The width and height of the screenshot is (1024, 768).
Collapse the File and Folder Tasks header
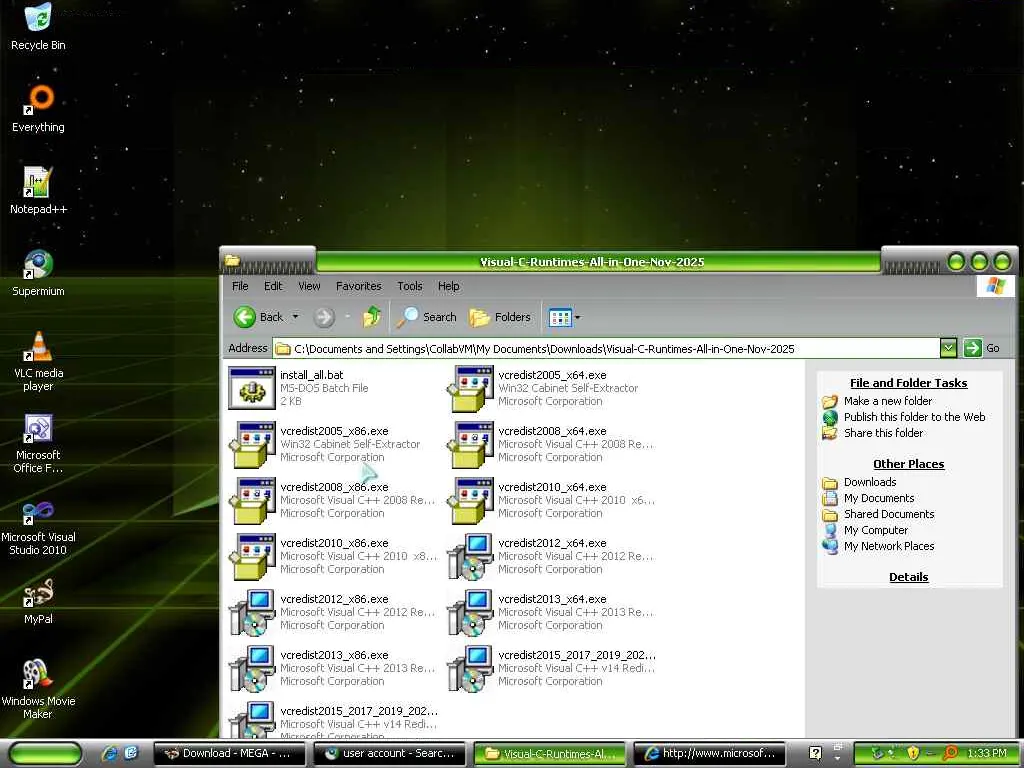[908, 383]
